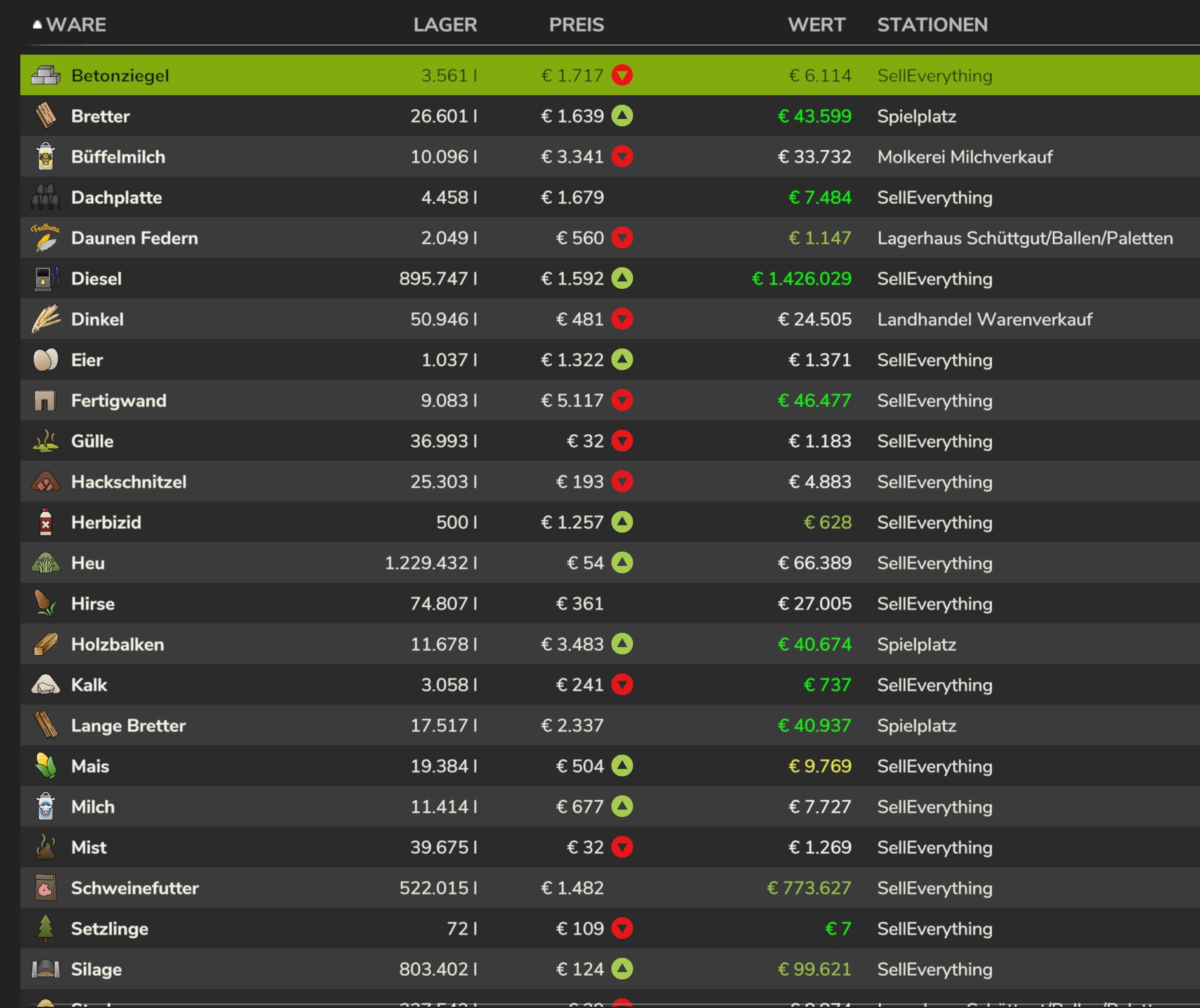Click the Bretter wood planks icon
The width and height of the screenshot is (1200, 1008).
pyautogui.click(x=46, y=116)
